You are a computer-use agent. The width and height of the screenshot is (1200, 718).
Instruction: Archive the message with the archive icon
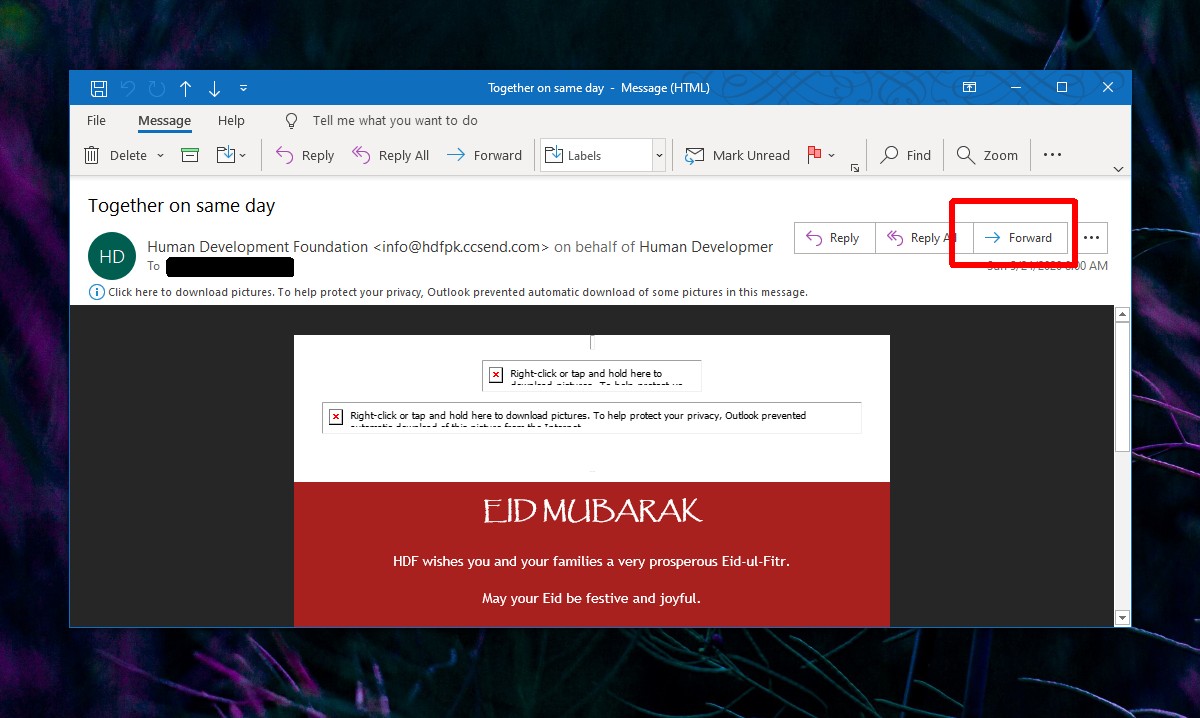[189, 154]
